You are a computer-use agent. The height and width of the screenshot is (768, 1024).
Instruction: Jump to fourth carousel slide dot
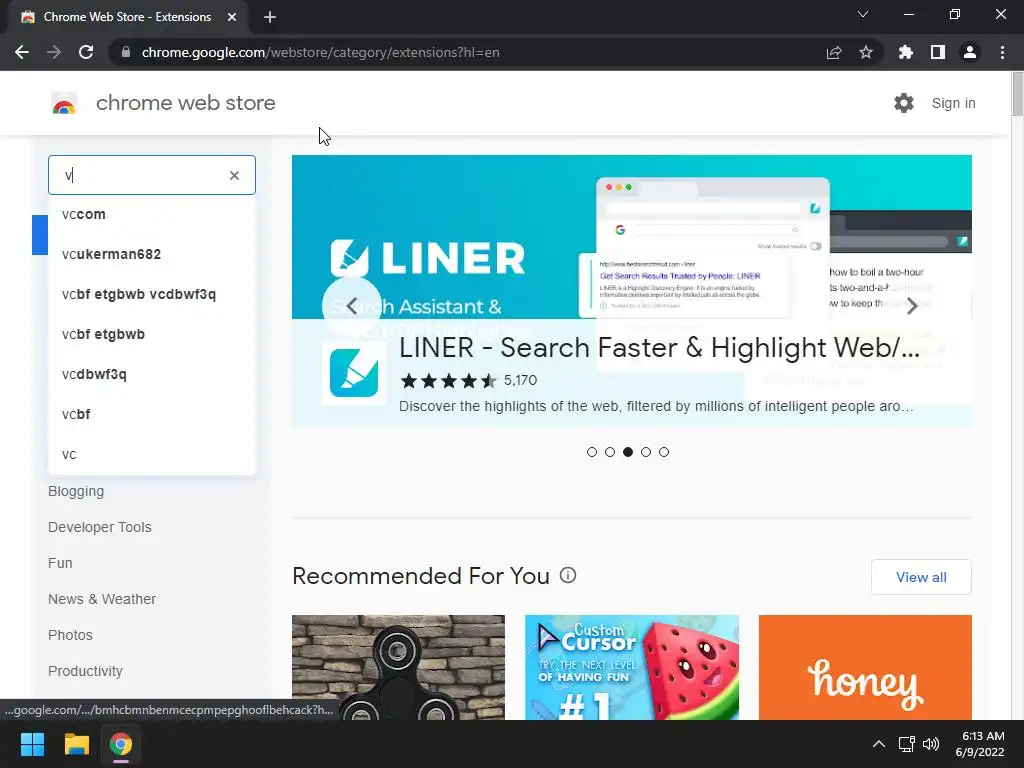click(x=646, y=452)
